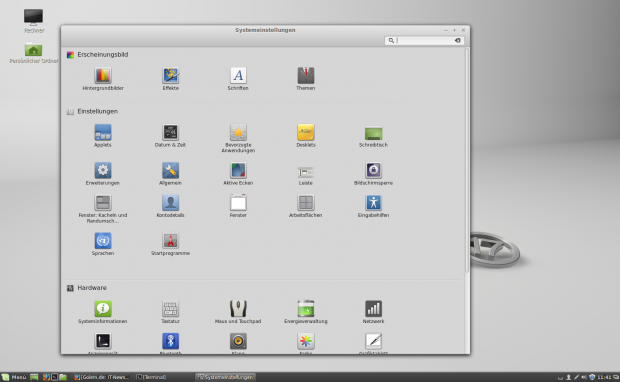Click the settings search field
Viewport: 620px width, 382px height.
pos(424,40)
